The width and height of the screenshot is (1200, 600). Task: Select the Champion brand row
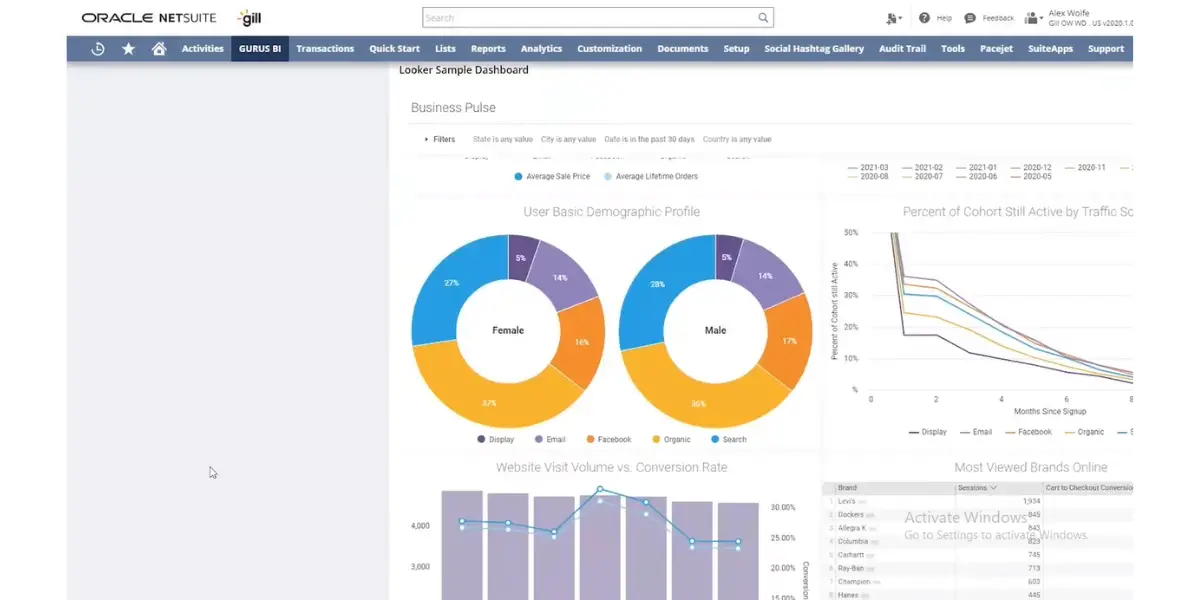[x=977, y=581]
